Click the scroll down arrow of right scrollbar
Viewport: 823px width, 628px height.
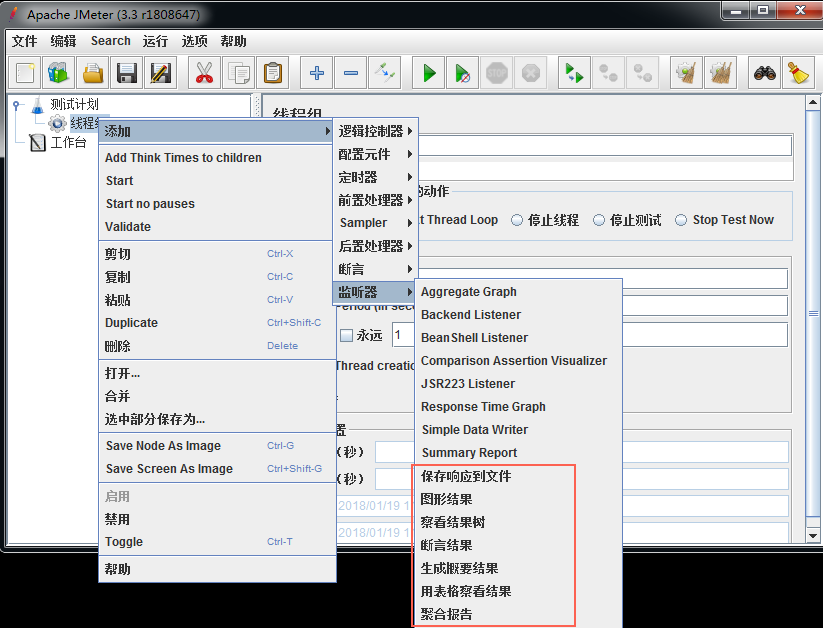coord(813,536)
